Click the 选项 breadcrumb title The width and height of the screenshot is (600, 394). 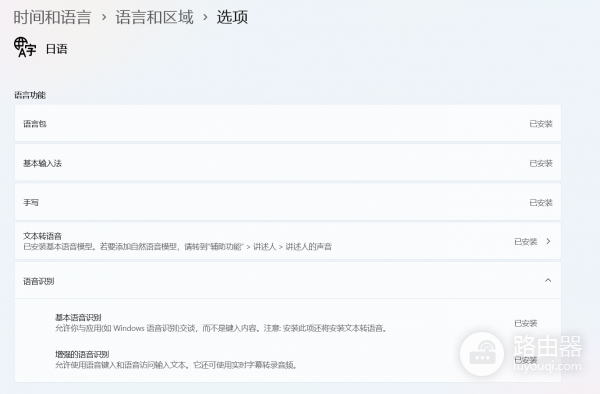(x=232, y=17)
